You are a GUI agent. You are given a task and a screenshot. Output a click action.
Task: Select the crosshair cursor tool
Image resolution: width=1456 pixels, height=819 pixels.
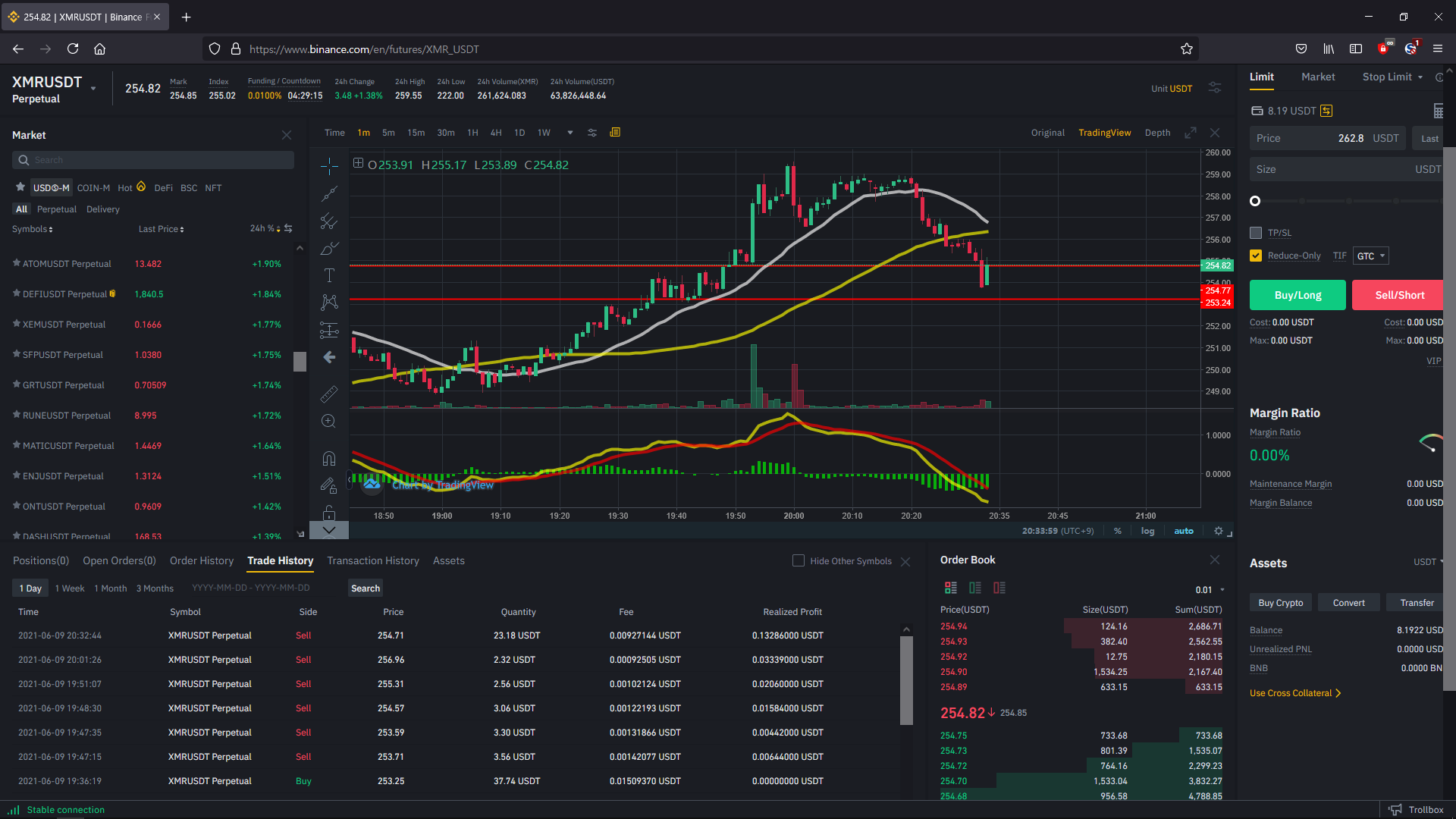(x=329, y=166)
